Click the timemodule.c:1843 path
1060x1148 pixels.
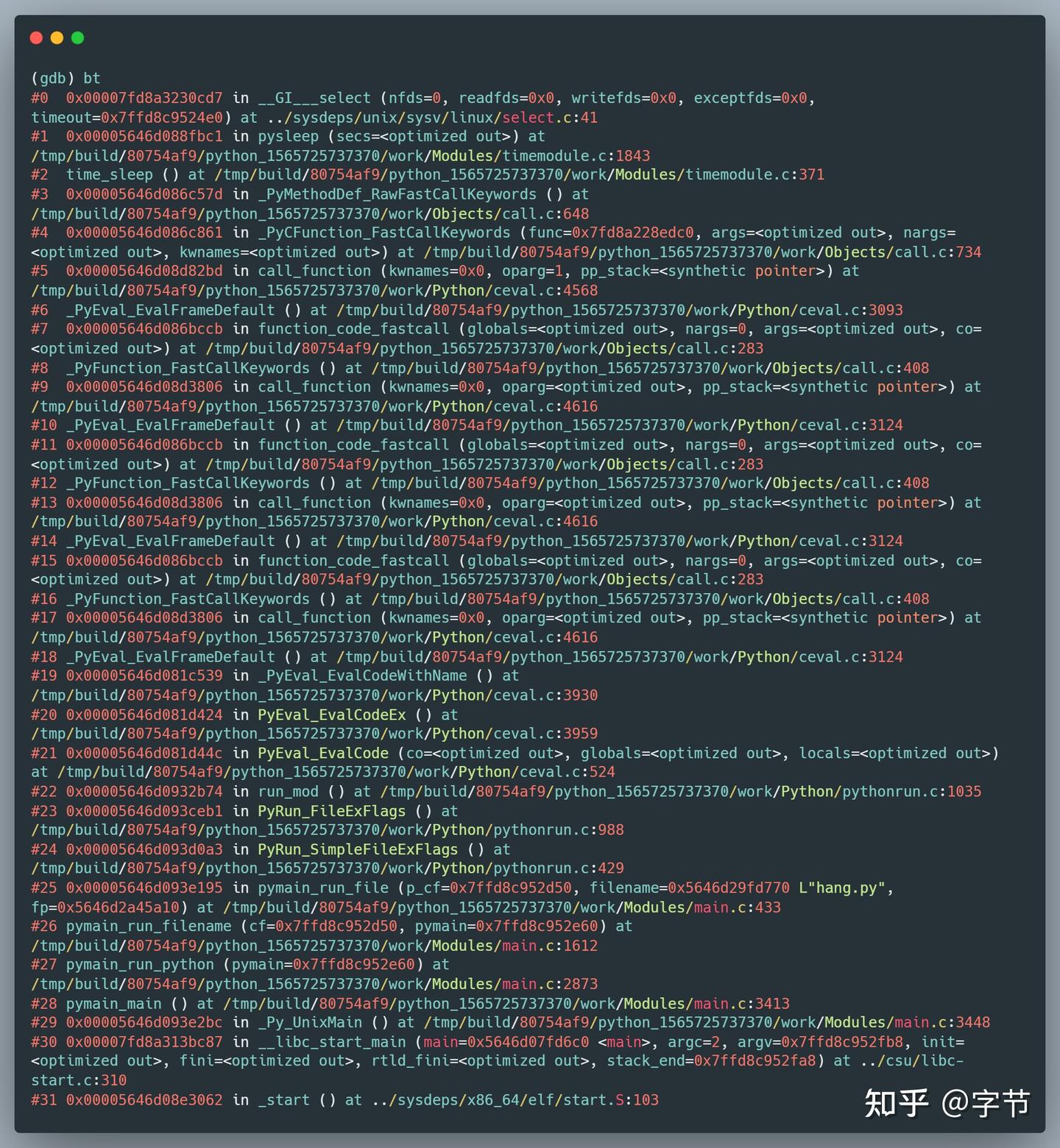[x=575, y=155]
